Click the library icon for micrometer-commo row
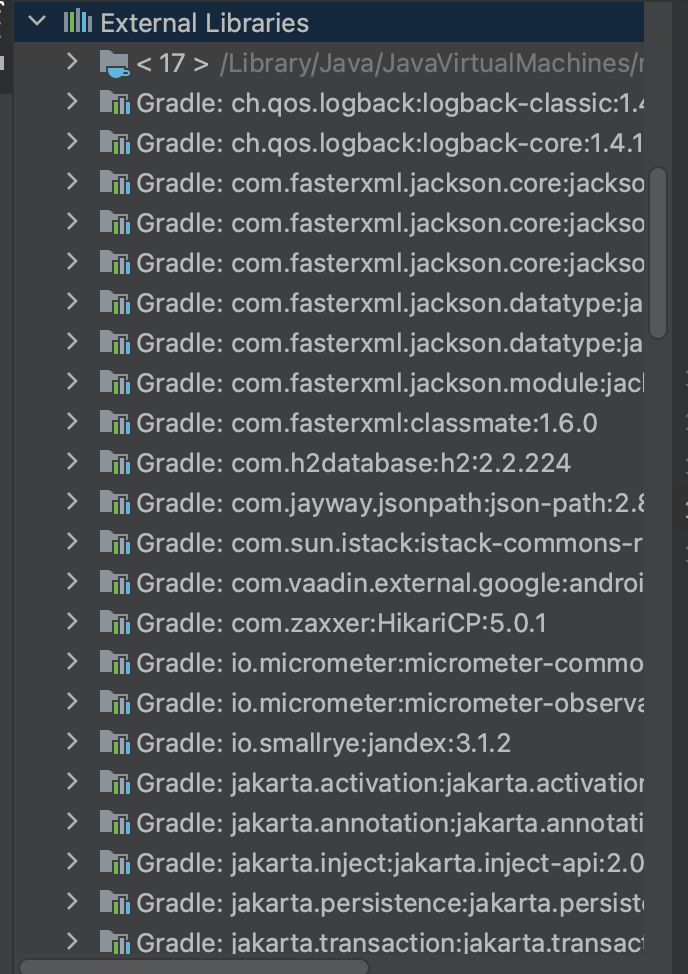The image size is (688, 974). pos(115,663)
